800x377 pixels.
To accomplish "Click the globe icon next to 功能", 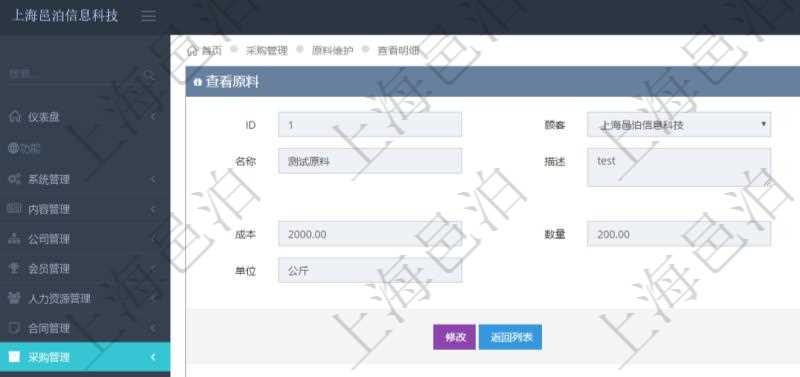I will pyautogui.click(x=13, y=148).
